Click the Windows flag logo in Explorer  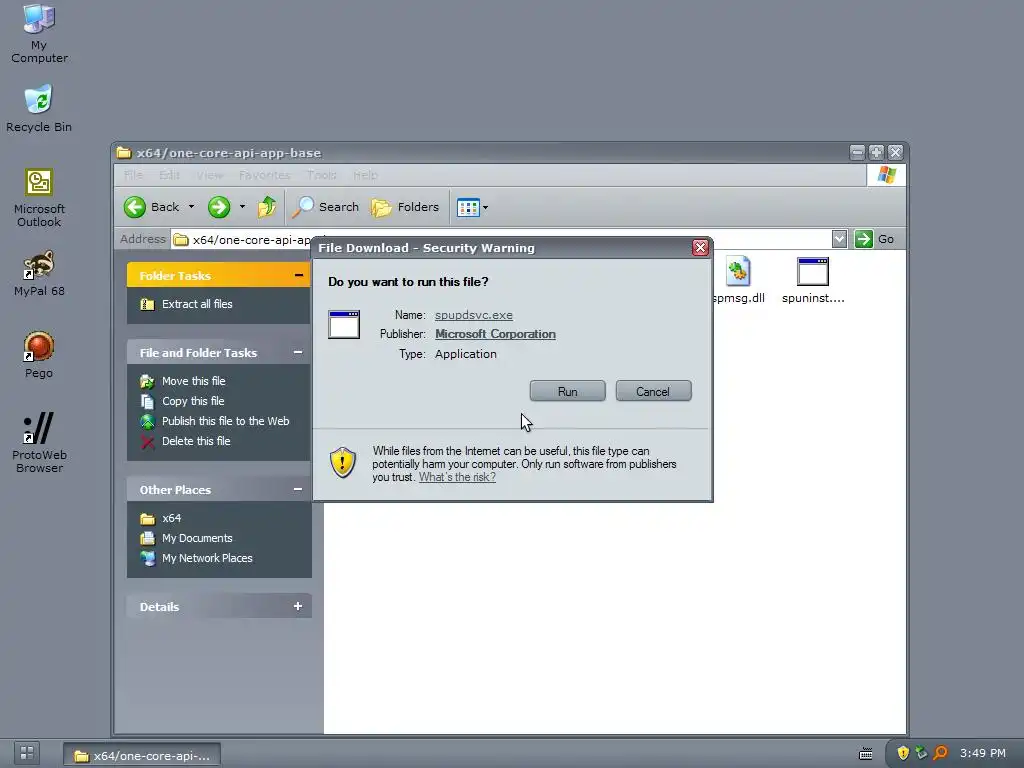(x=886, y=175)
